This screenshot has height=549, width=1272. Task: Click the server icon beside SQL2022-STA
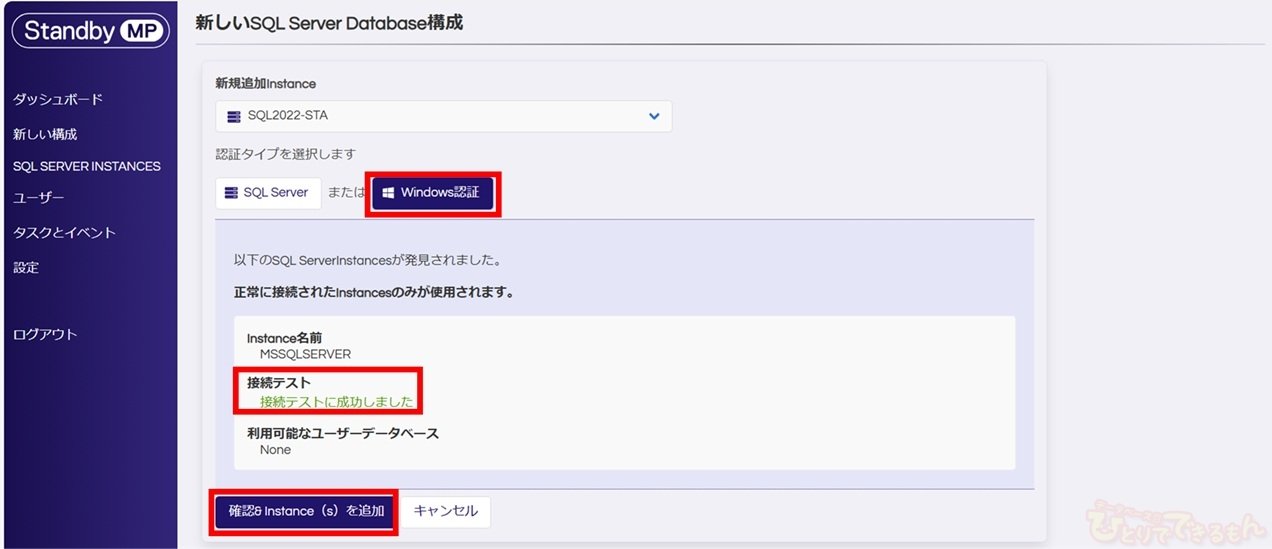click(x=234, y=116)
